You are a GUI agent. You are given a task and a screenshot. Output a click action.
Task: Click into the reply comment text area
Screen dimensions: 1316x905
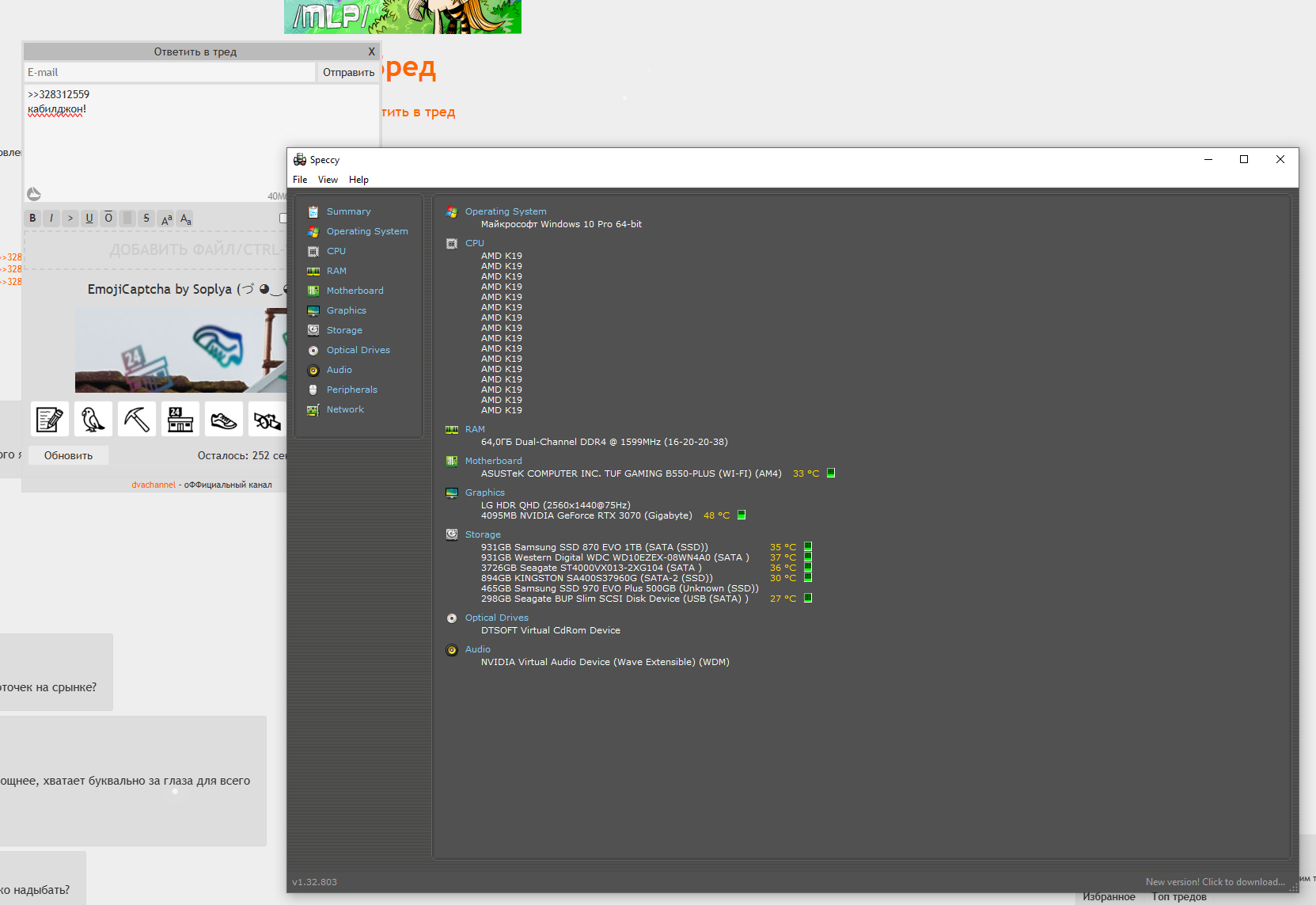201,144
